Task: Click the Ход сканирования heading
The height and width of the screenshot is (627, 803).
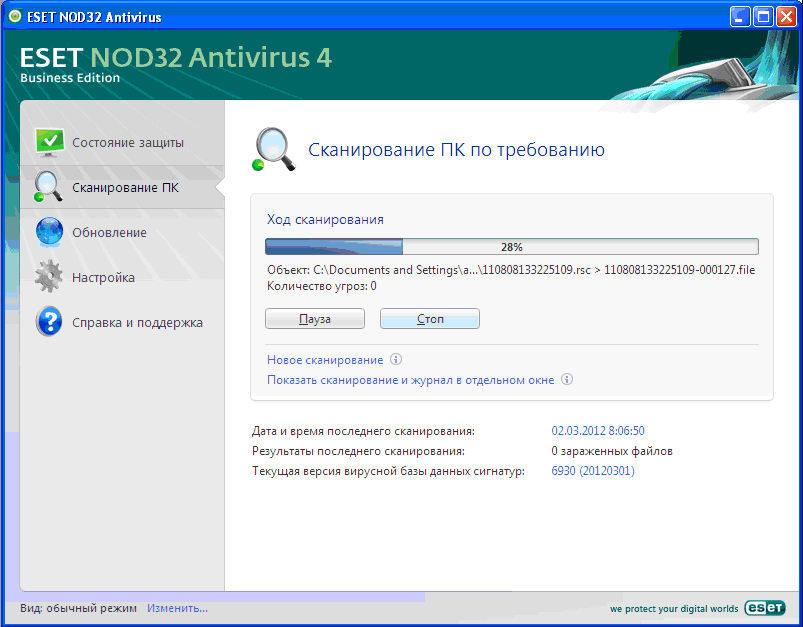Action: pyautogui.click(x=325, y=220)
